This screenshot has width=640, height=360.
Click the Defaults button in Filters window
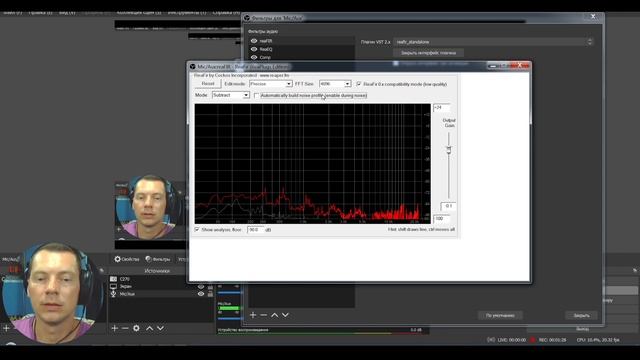point(500,316)
